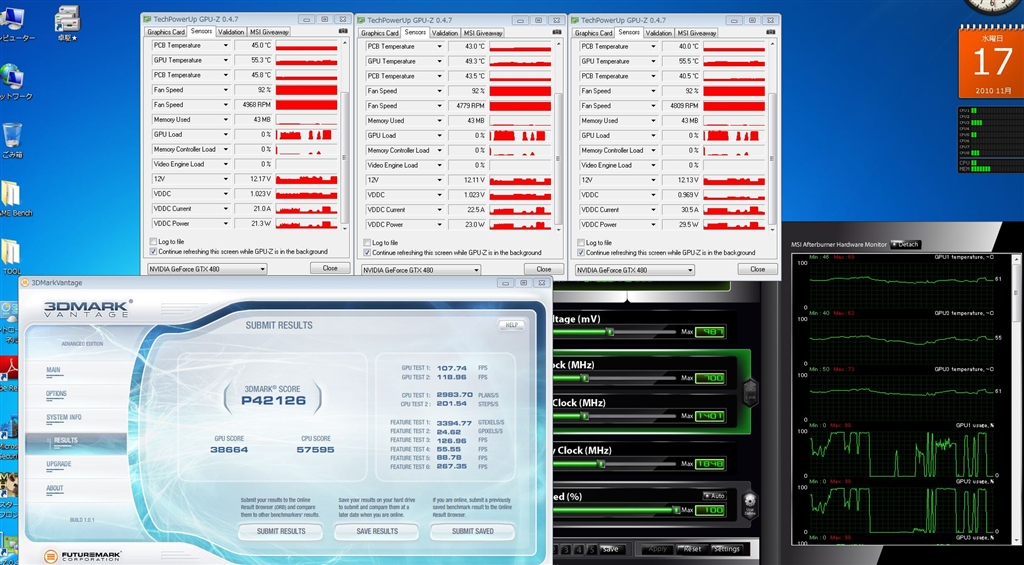The width and height of the screenshot is (1024, 565).
Task: Expand Memory Used dropdown in middle GPU-Z
Action: pos(440,121)
